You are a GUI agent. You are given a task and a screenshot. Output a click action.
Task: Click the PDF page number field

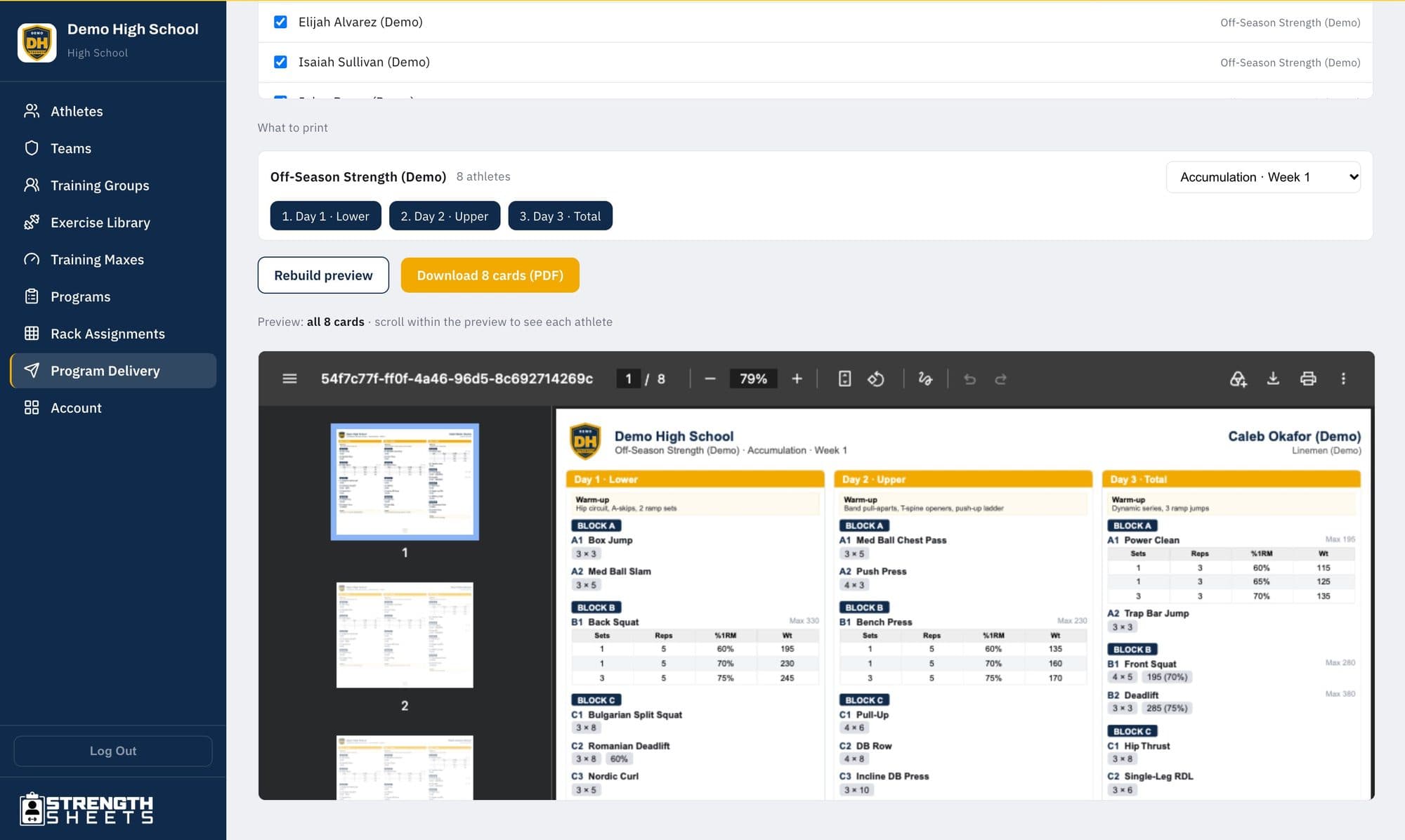(628, 379)
